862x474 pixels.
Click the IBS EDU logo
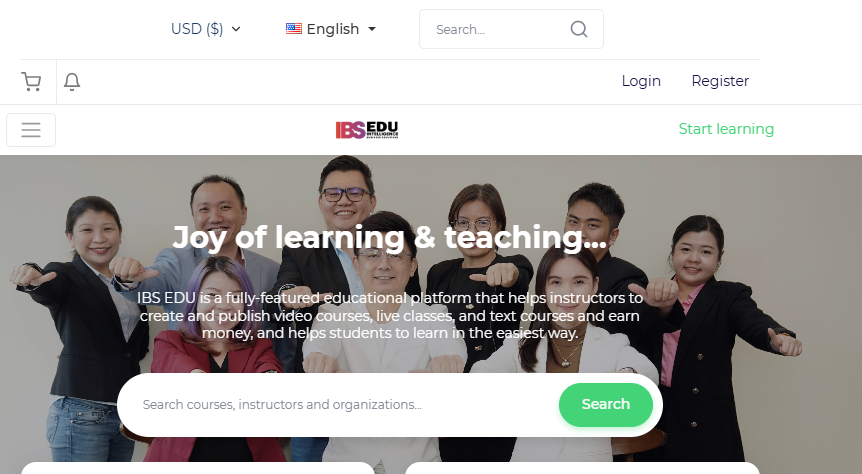coord(367,130)
